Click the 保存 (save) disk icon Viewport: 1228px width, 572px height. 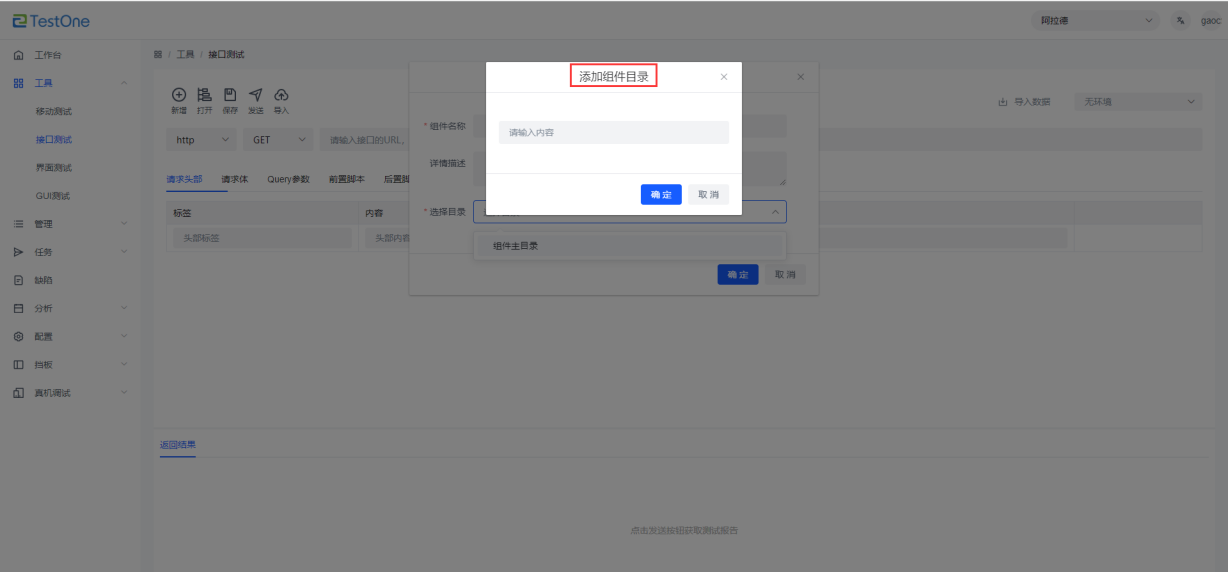pos(230,94)
